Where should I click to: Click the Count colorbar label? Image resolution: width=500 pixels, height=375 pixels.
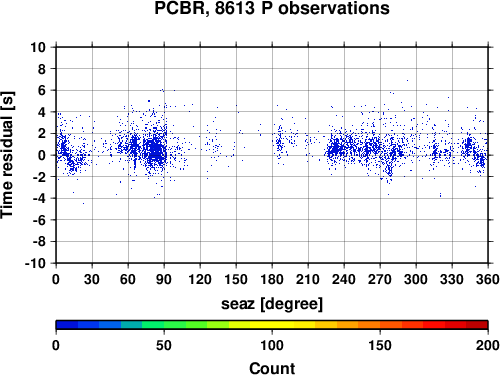point(272,368)
